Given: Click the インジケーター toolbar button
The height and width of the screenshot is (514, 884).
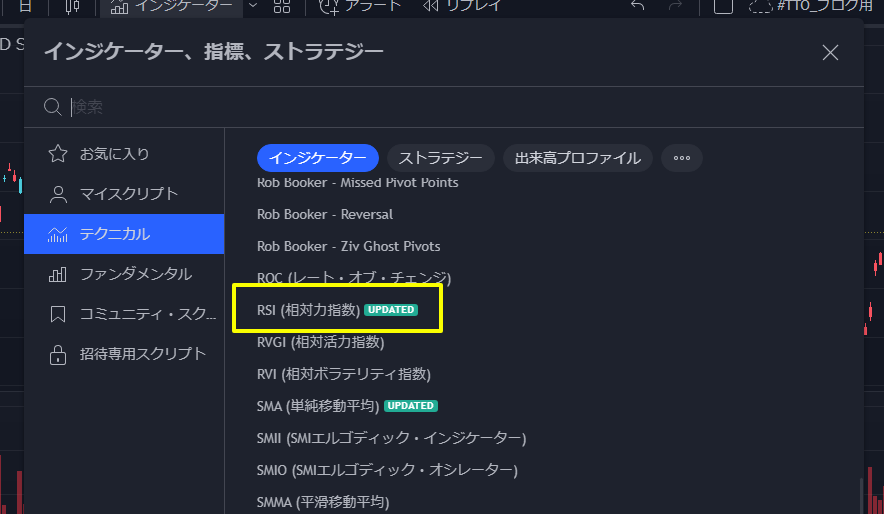Looking at the screenshot, I should point(171,6).
